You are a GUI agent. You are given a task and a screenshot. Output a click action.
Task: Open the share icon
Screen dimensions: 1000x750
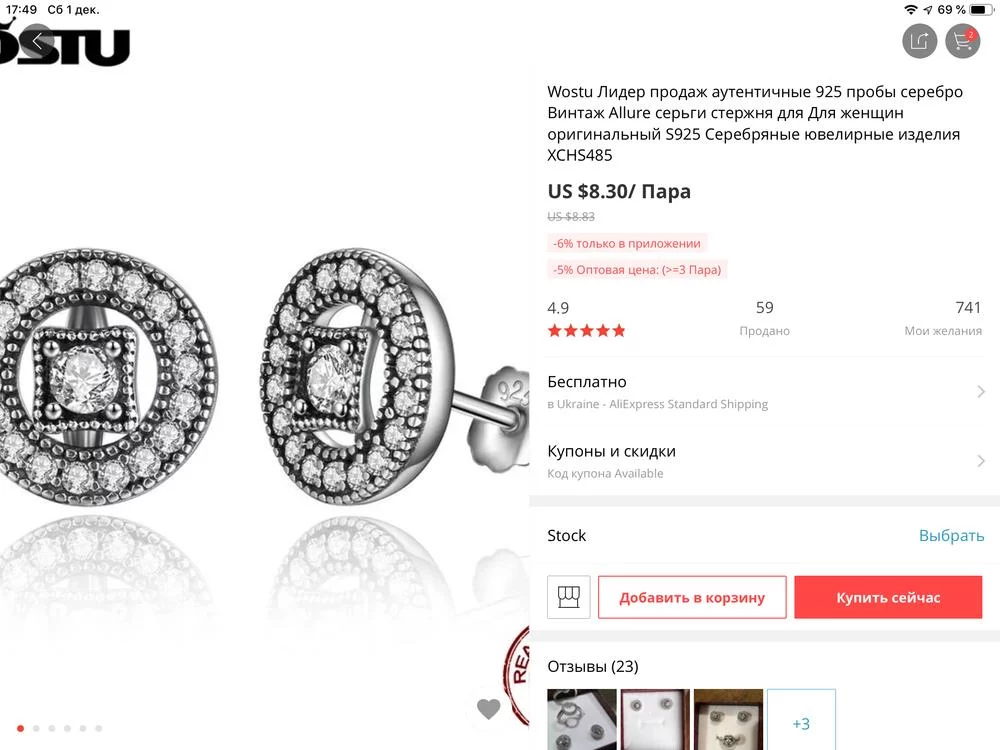pos(919,41)
